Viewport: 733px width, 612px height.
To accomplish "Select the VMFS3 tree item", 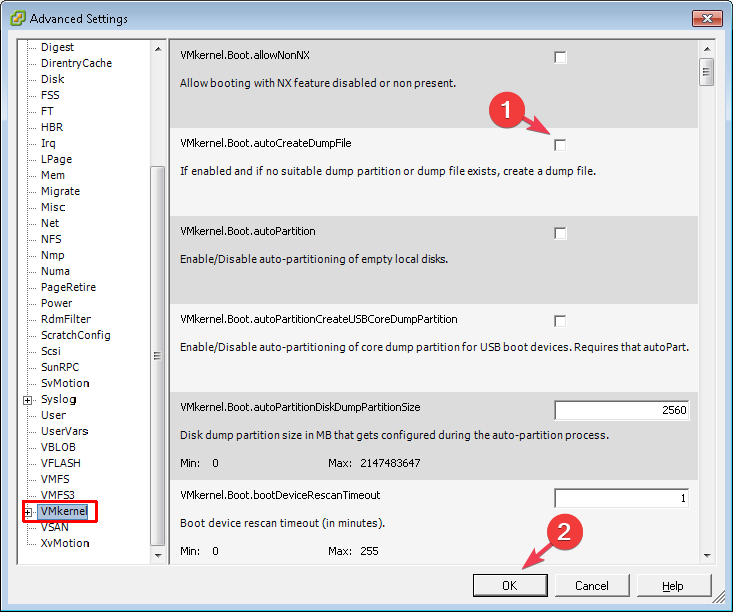I will (57, 495).
